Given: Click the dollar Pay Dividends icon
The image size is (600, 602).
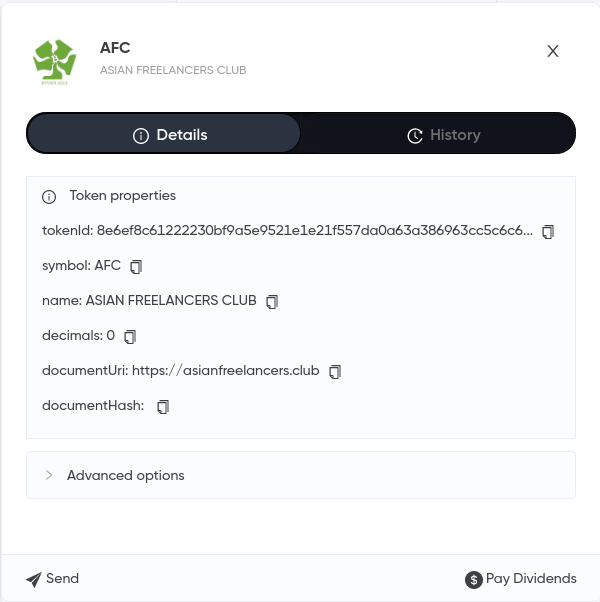Looking at the screenshot, I should (474, 579).
